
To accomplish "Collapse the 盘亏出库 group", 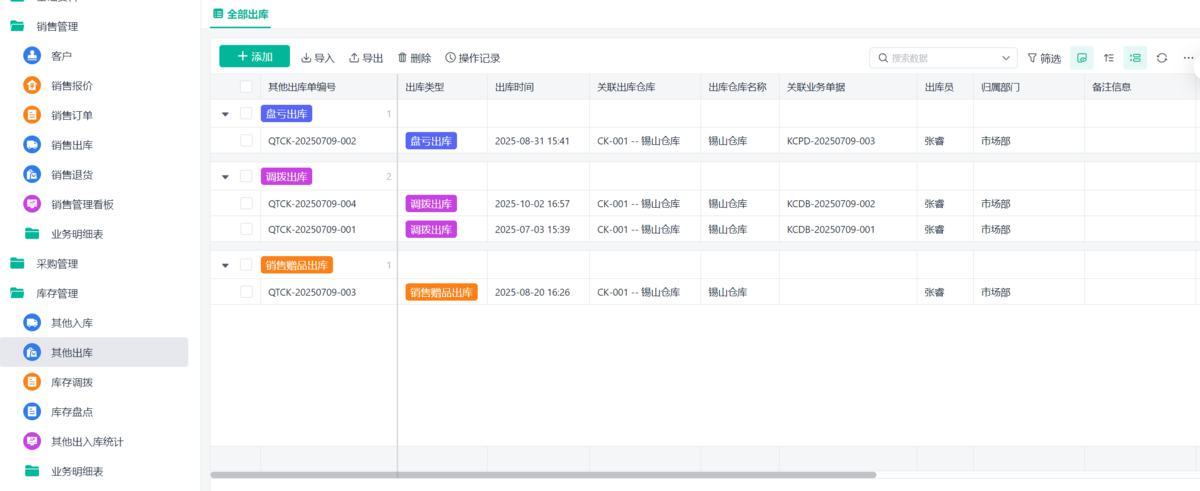I will pos(225,115).
